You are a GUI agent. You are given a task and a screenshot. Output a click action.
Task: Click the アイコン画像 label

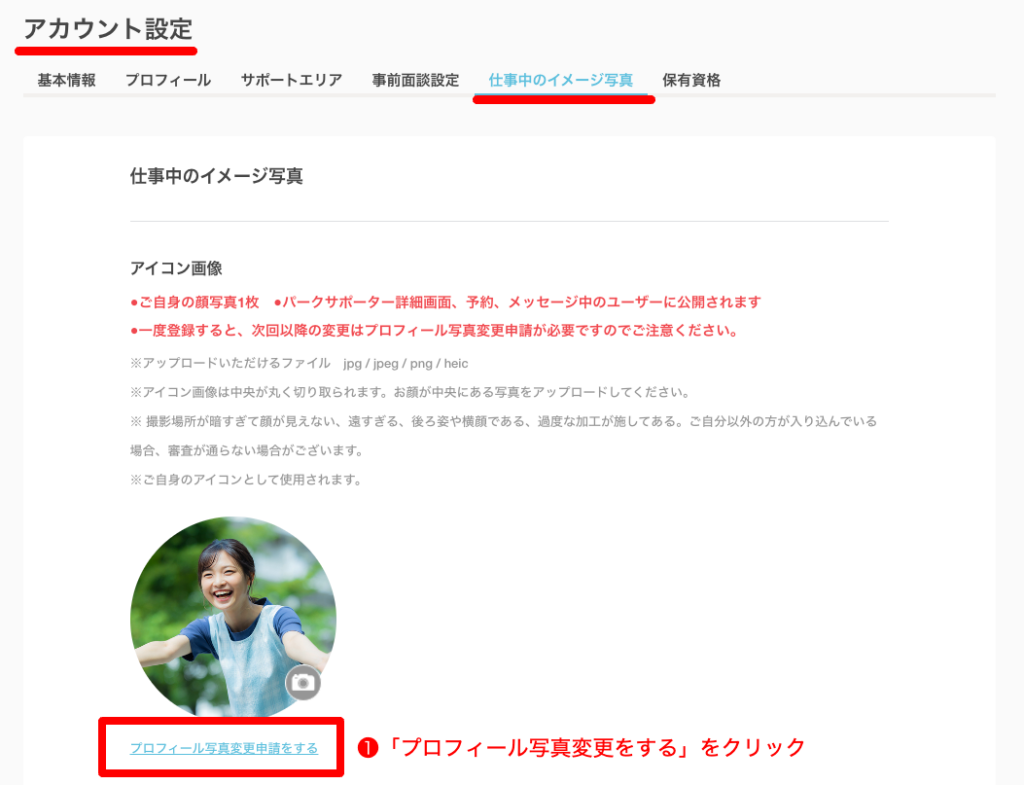(x=176, y=268)
